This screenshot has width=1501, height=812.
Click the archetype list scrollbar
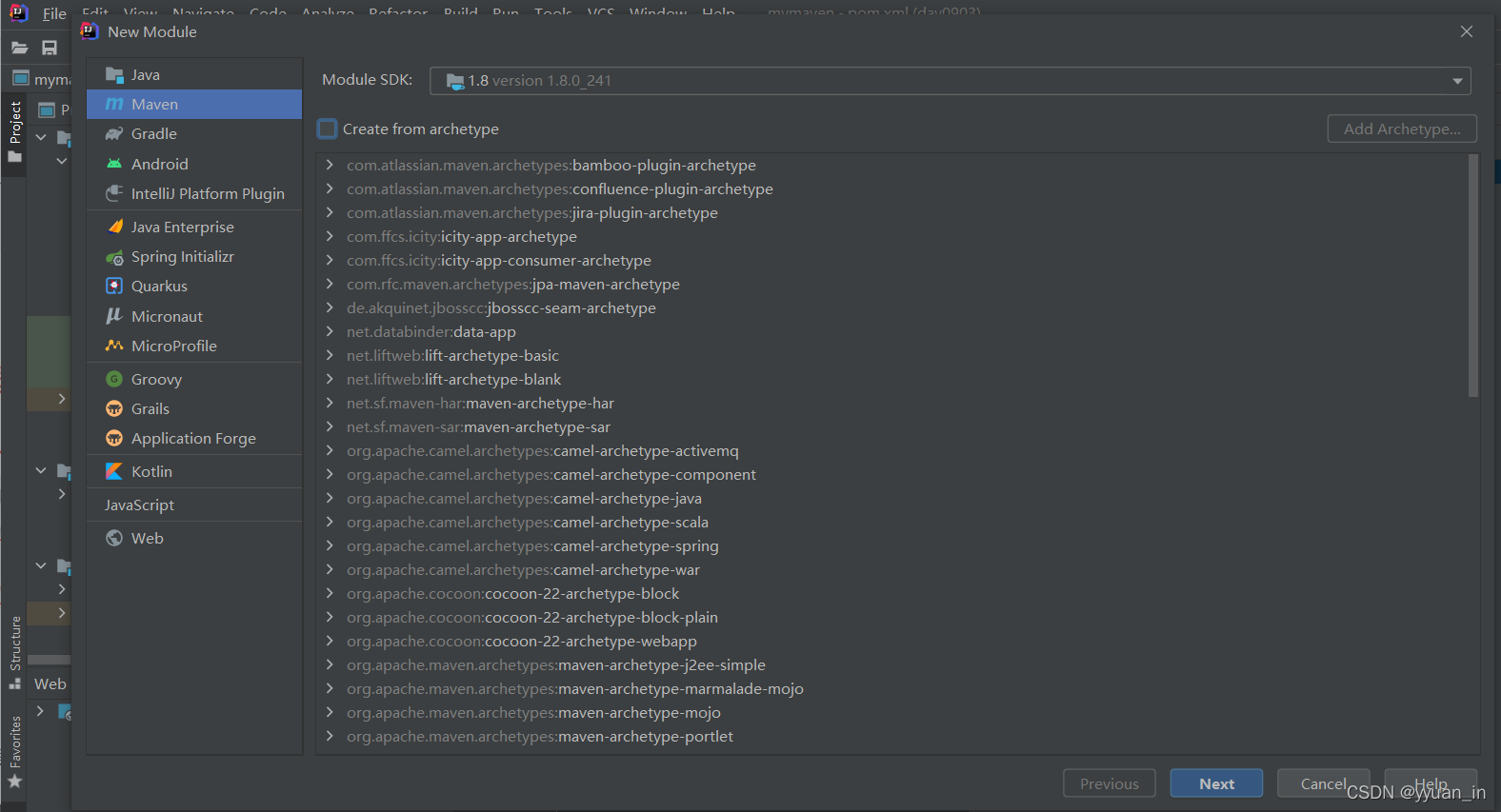[1473, 276]
